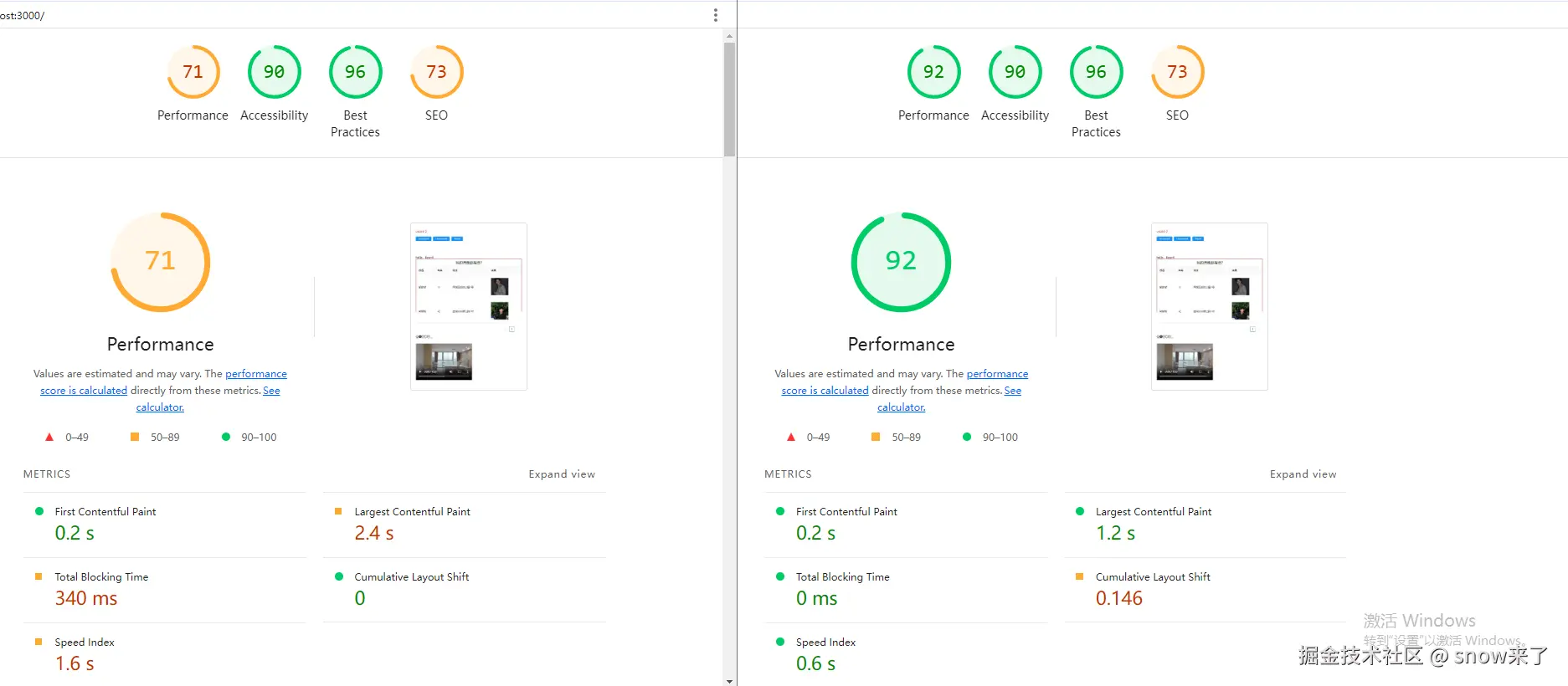Click Expand view in the left report

click(x=562, y=474)
